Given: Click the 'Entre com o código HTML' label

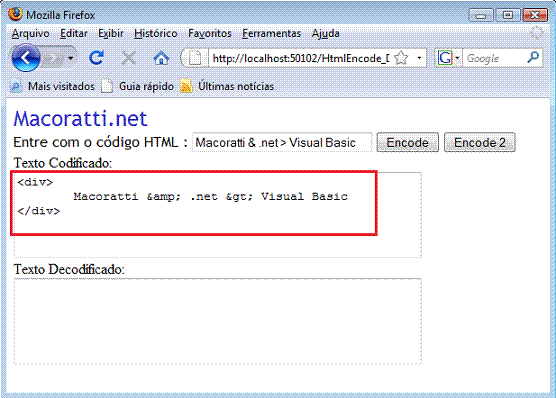Looking at the screenshot, I should pos(100,142).
